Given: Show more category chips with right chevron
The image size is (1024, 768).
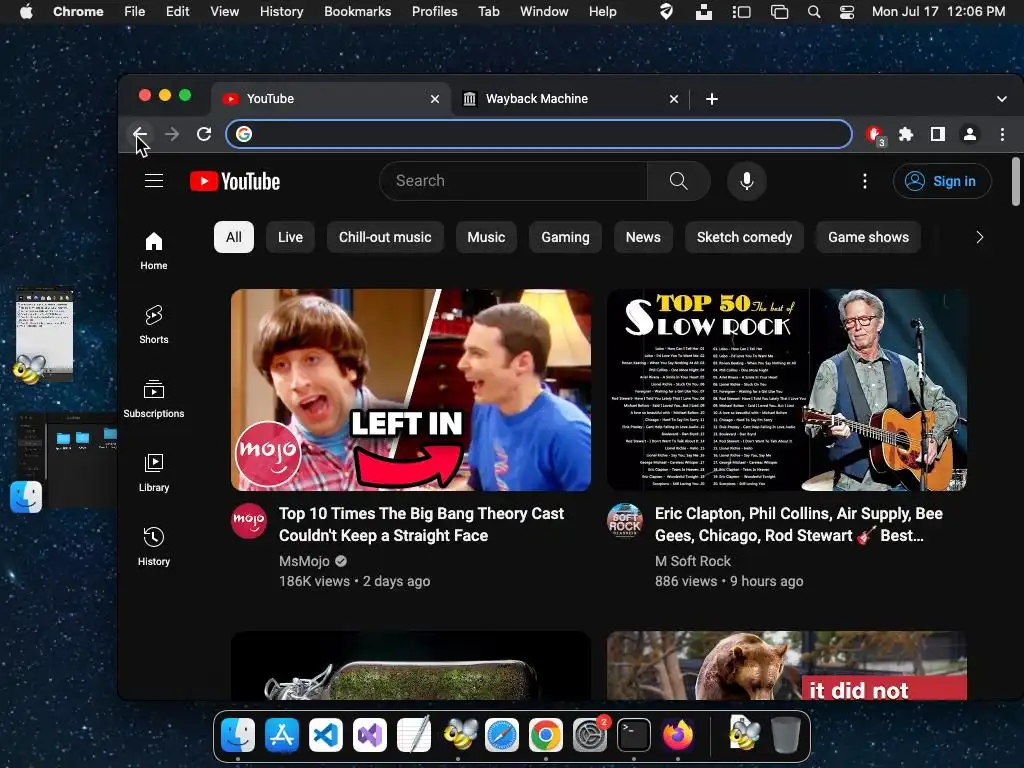Looking at the screenshot, I should point(979,237).
